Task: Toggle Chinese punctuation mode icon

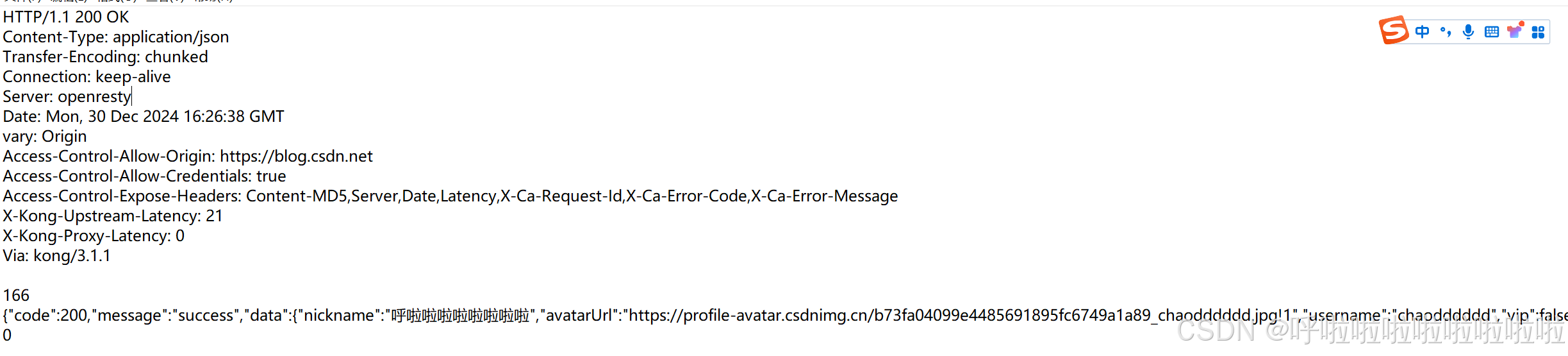Action: [x=1446, y=31]
